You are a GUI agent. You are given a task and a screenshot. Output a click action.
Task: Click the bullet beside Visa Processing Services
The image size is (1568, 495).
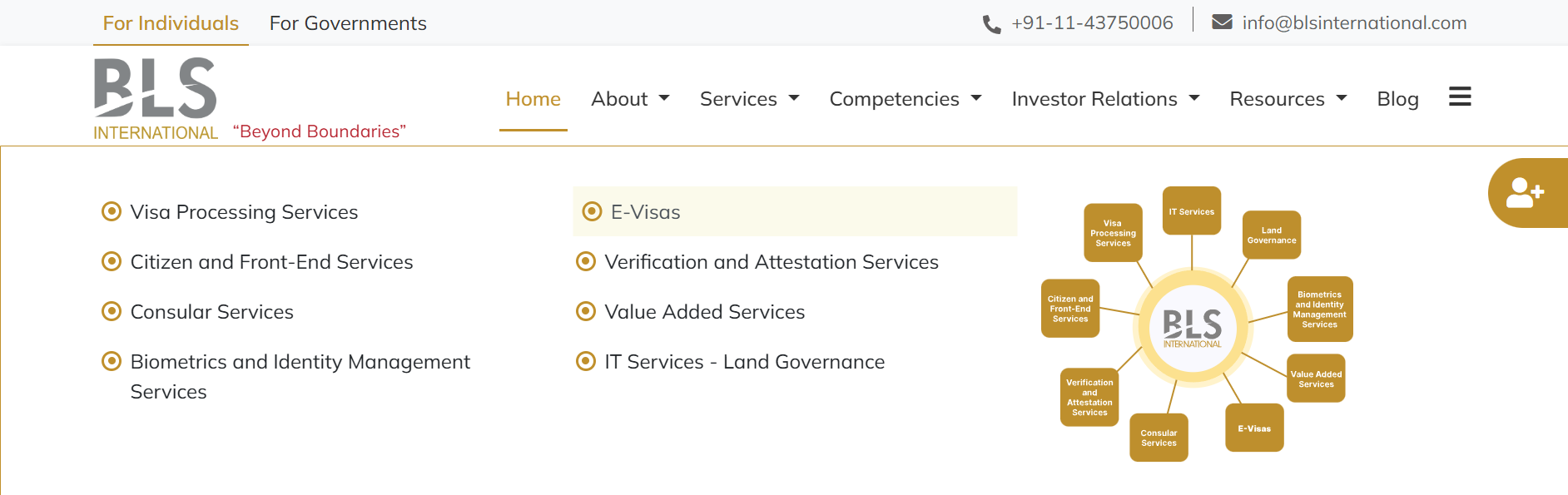tap(111, 211)
